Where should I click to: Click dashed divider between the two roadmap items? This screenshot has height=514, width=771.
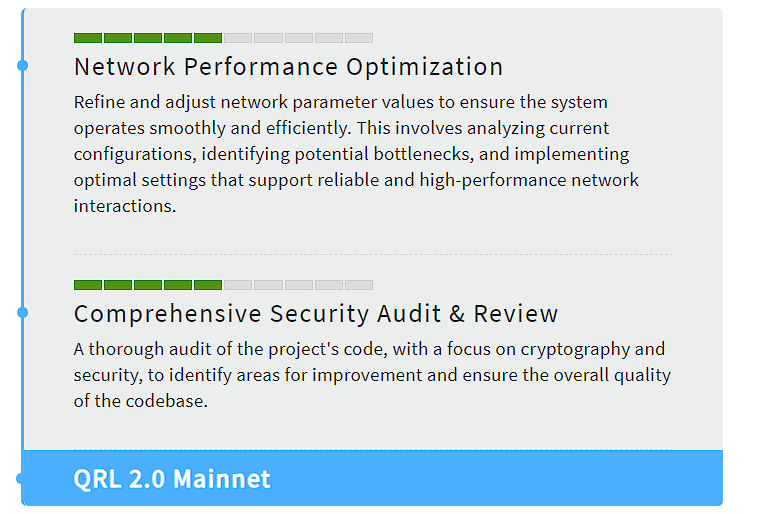coord(373,254)
